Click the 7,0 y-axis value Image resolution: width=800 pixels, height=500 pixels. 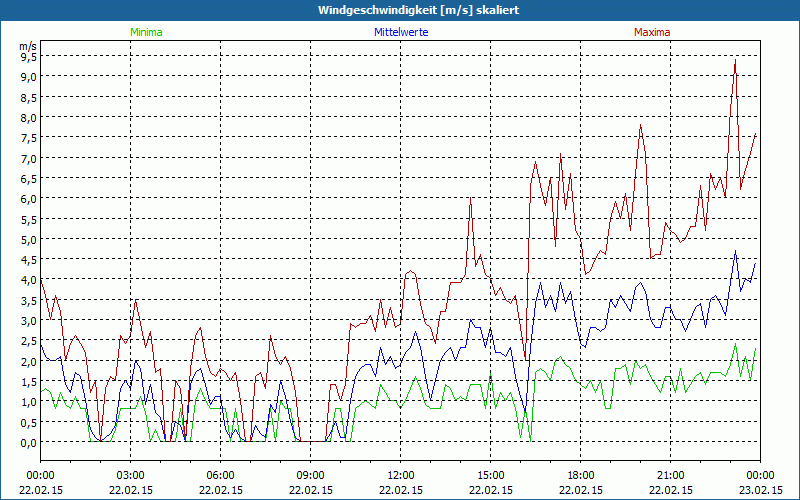click(x=28, y=159)
